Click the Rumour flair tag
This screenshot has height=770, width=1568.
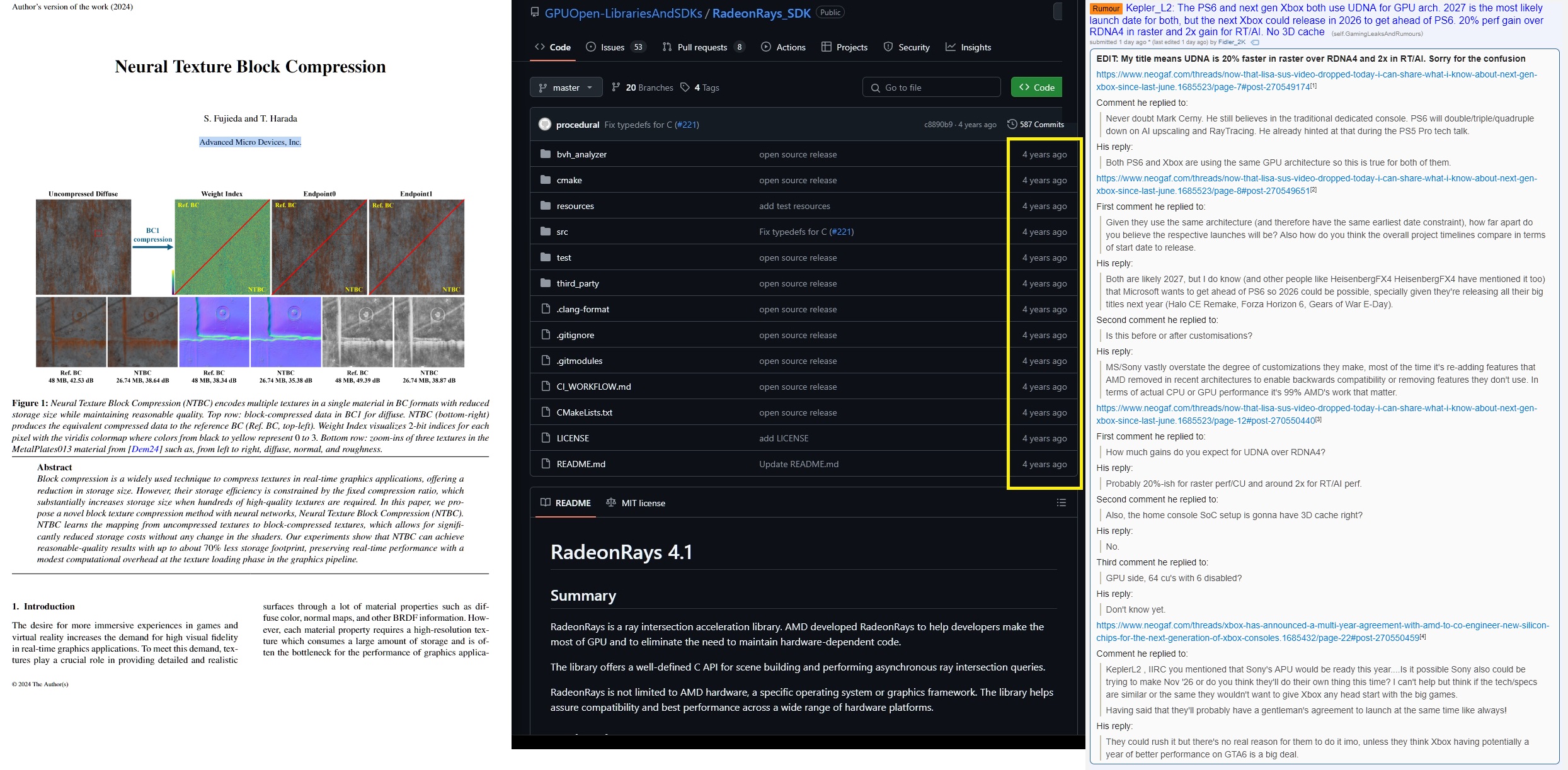(x=1106, y=8)
